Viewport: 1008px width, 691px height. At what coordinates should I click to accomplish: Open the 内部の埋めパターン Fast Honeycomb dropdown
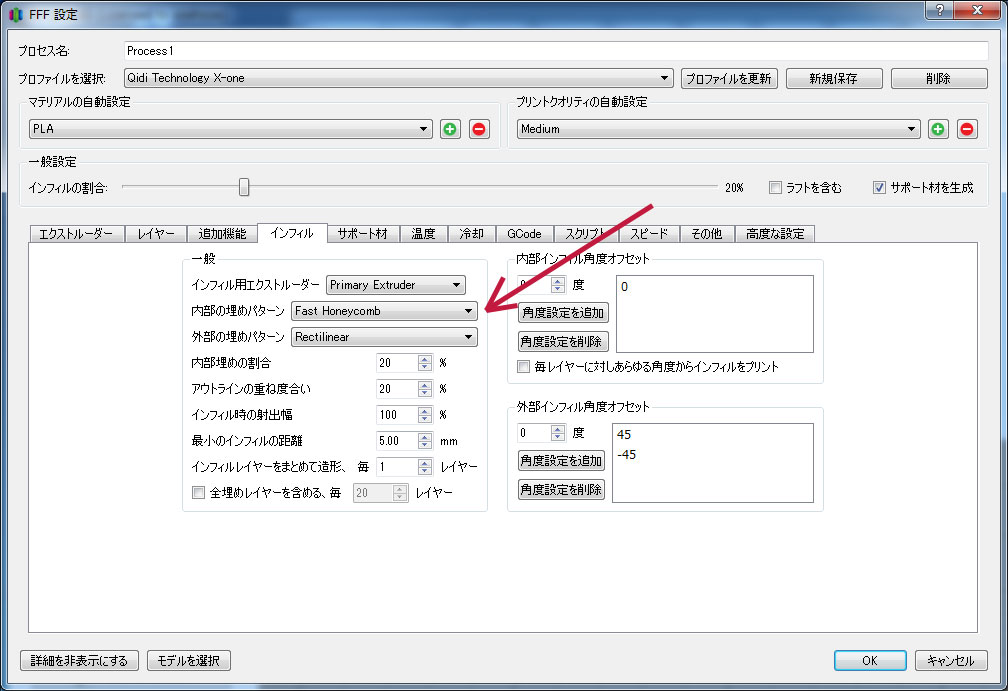pos(384,311)
